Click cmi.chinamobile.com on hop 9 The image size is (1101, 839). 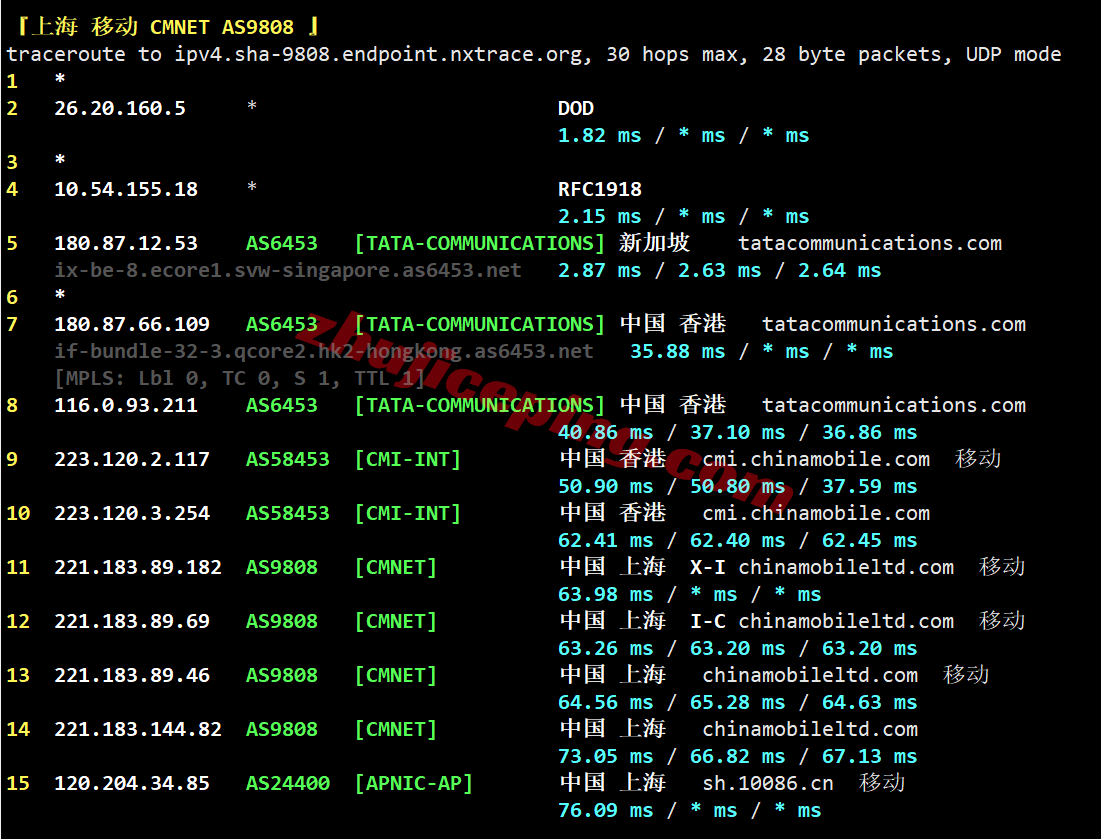[816, 459]
